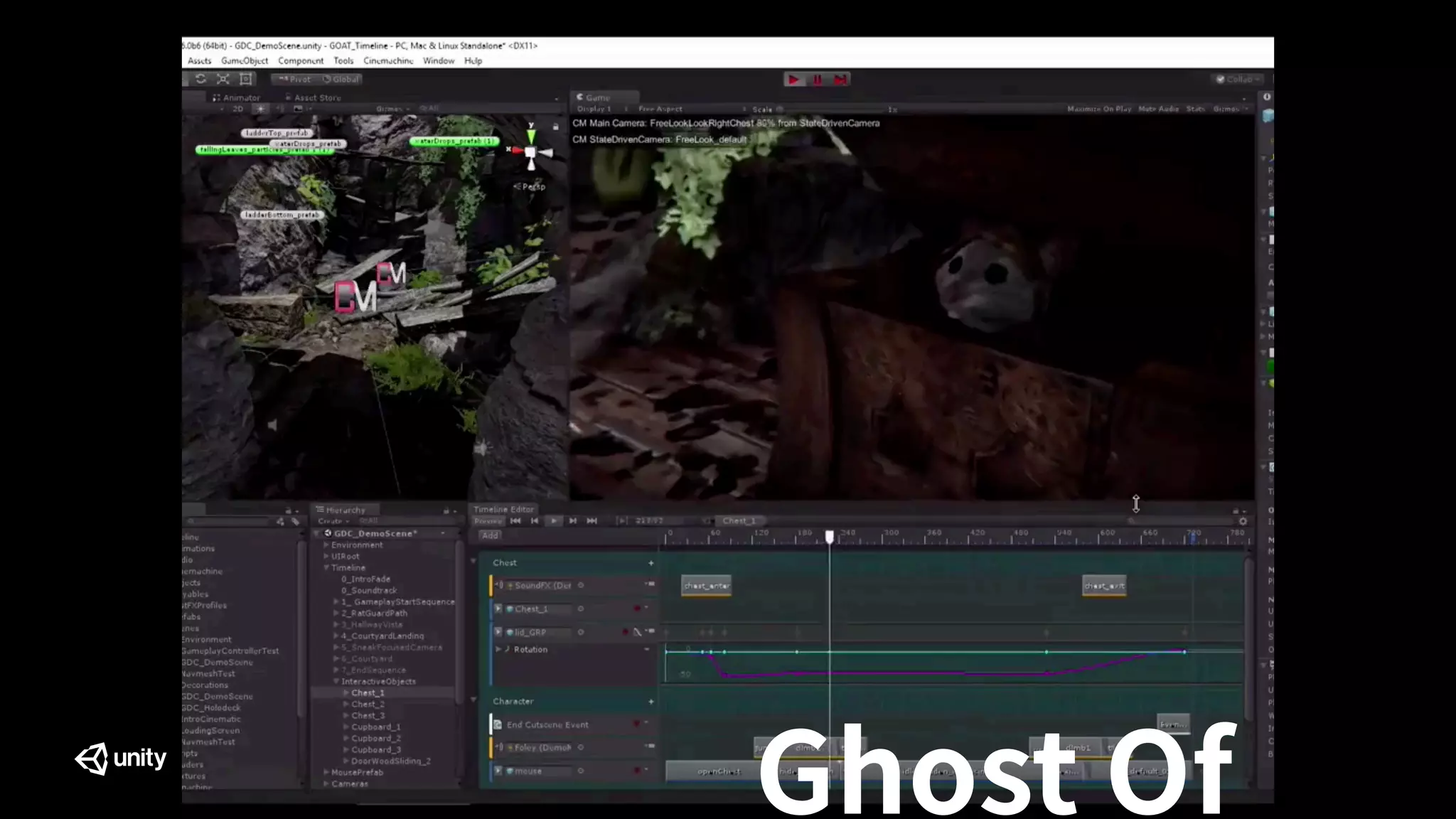Open the Window menu
Screen dimensions: 1456x819
click(439, 60)
